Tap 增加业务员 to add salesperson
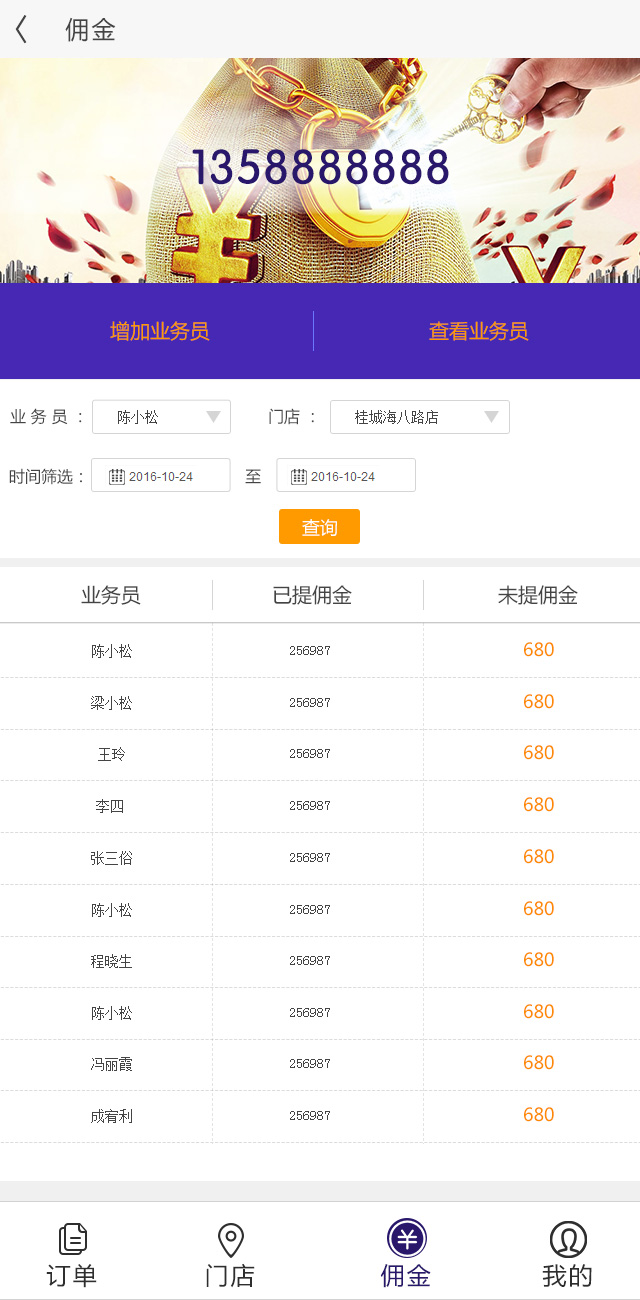The width and height of the screenshot is (640, 1300). (160, 331)
